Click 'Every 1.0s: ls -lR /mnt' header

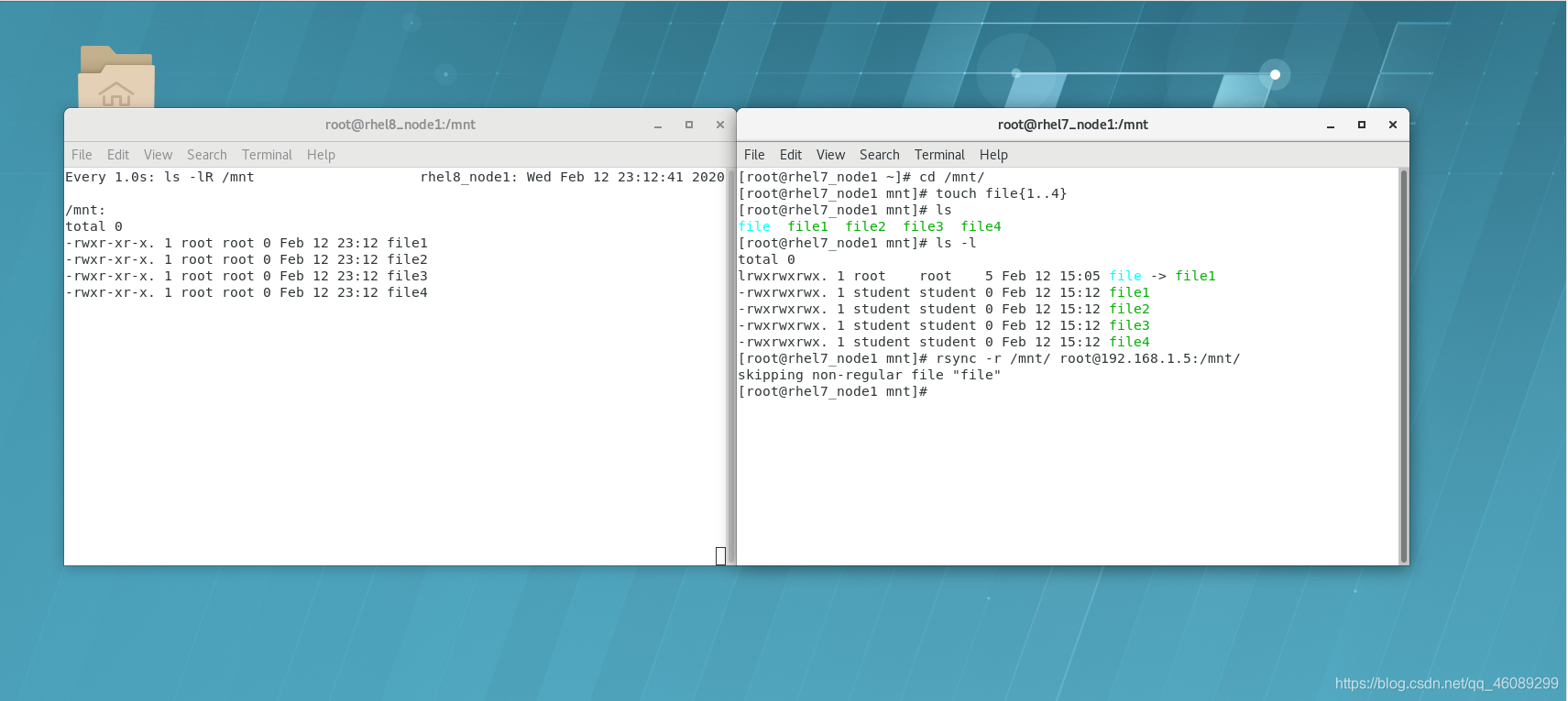click(159, 177)
